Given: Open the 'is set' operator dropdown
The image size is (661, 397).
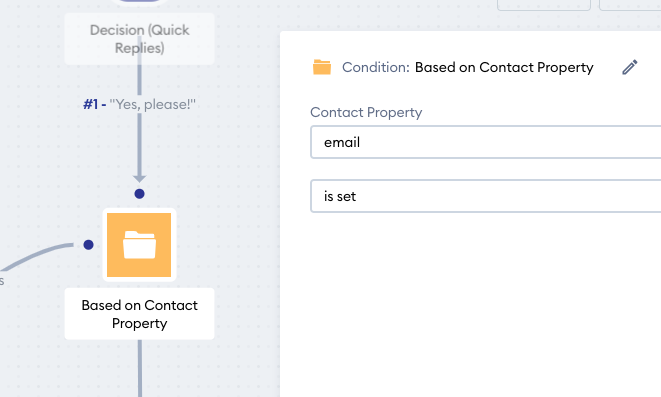Looking at the screenshot, I should (x=486, y=196).
